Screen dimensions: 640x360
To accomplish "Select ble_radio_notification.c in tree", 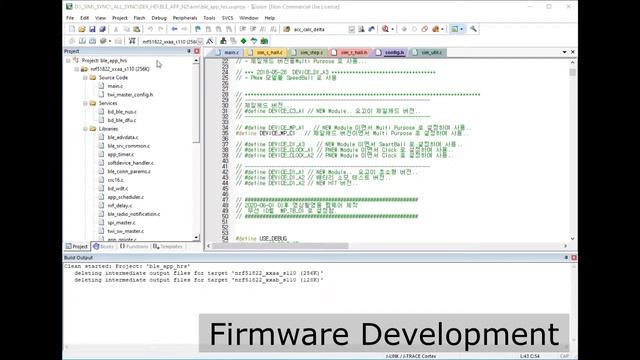I will (x=134, y=214).
